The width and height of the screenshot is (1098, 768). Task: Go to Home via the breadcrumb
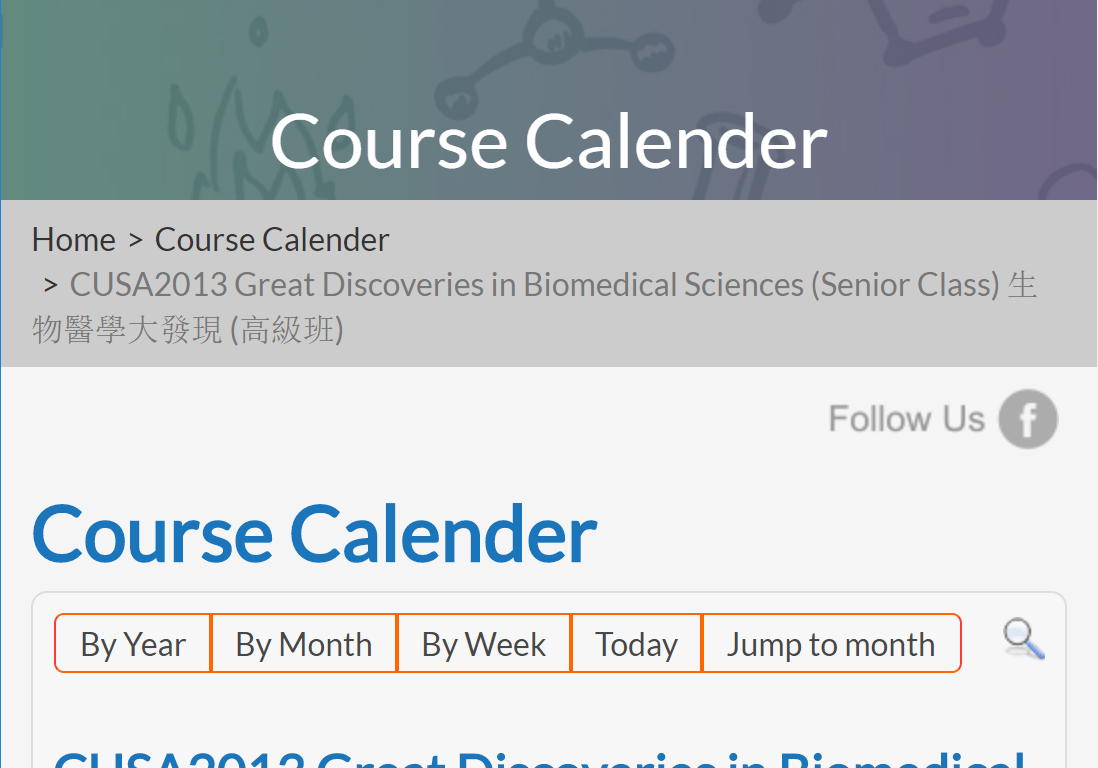(74, 240)
